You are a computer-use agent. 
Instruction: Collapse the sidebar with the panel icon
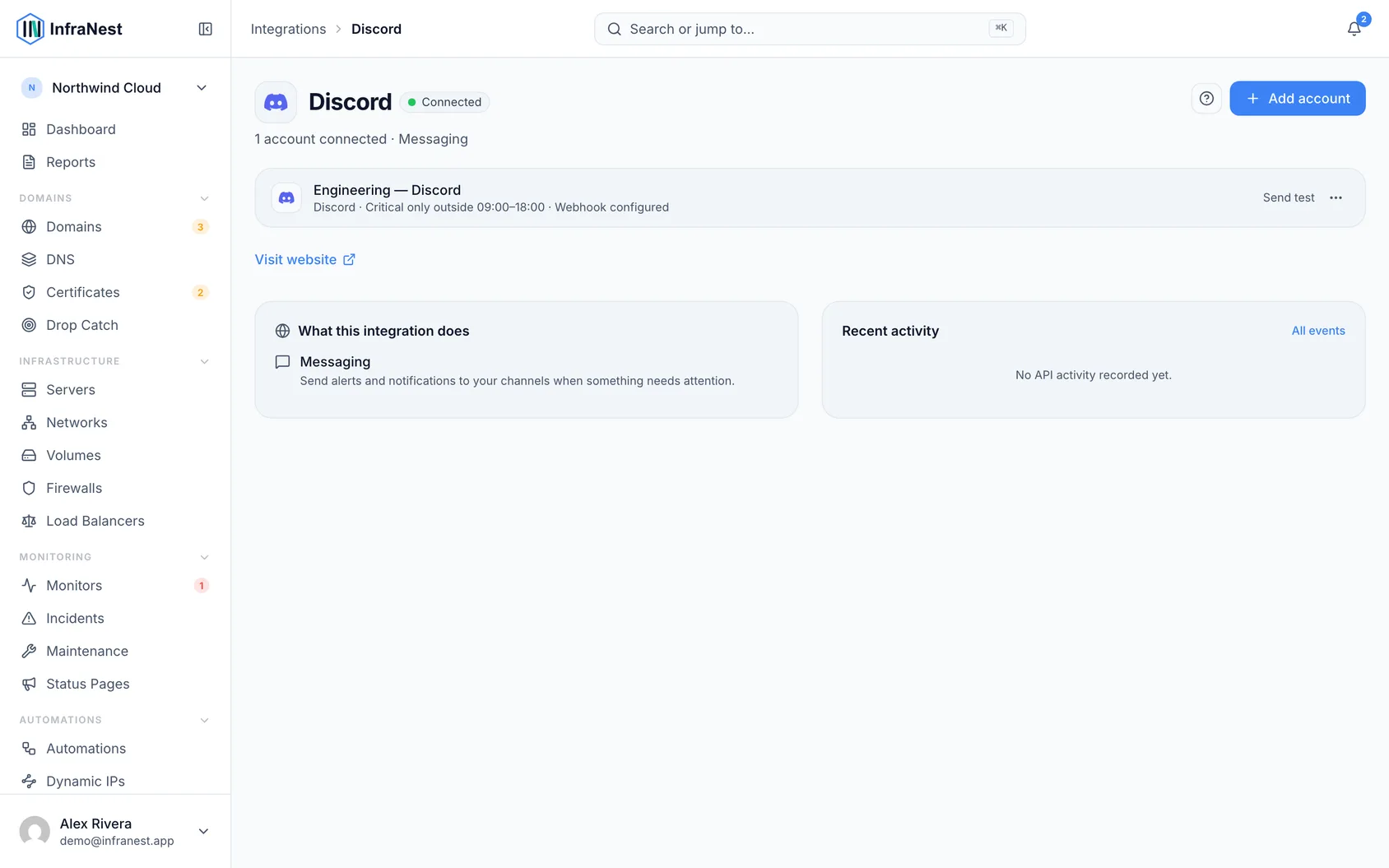(206, 29)
